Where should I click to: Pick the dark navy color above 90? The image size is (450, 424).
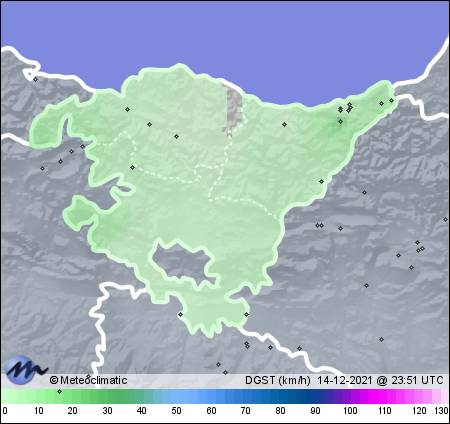click(x=315, y=397)
